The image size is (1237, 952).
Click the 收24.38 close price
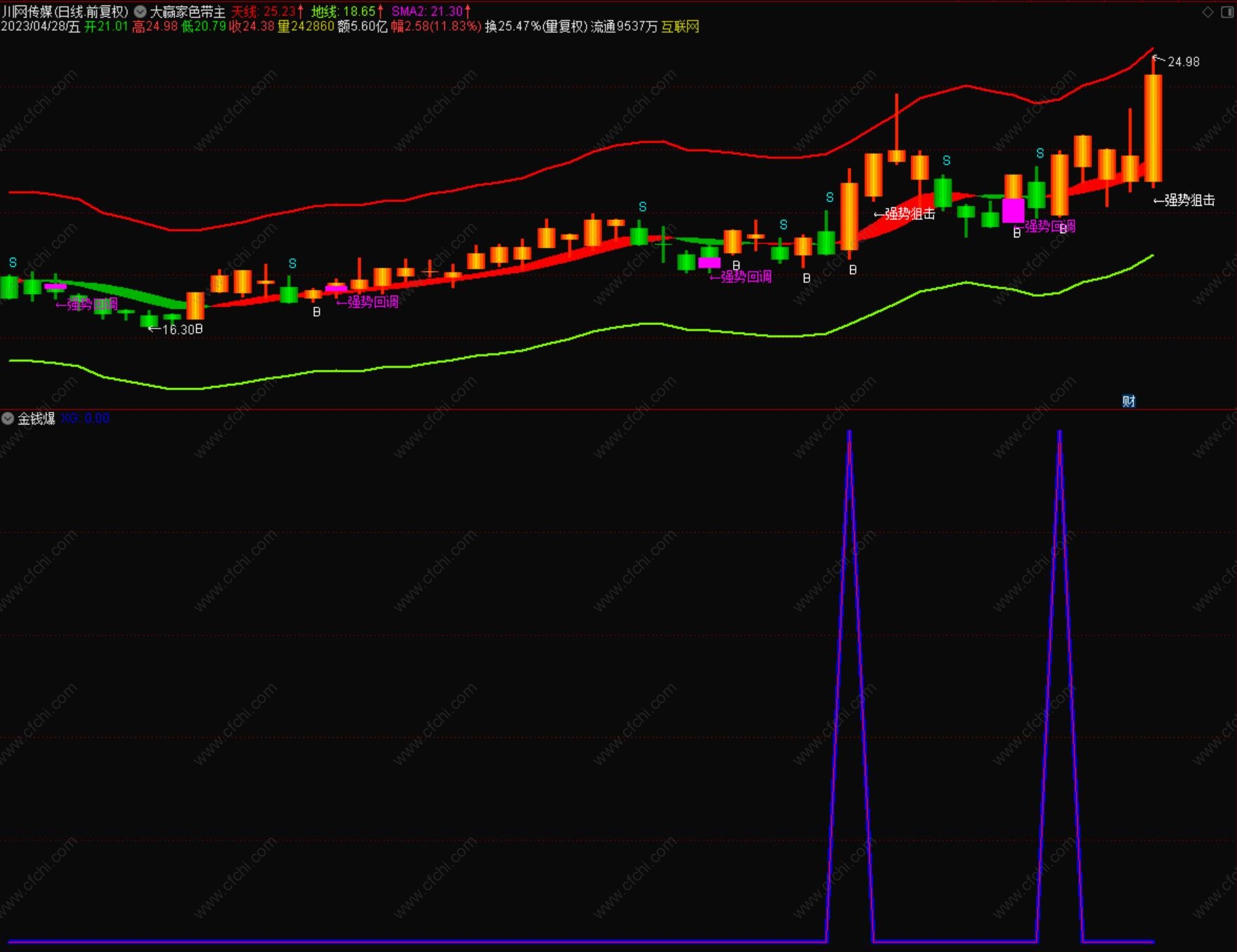tap(252, 27)
